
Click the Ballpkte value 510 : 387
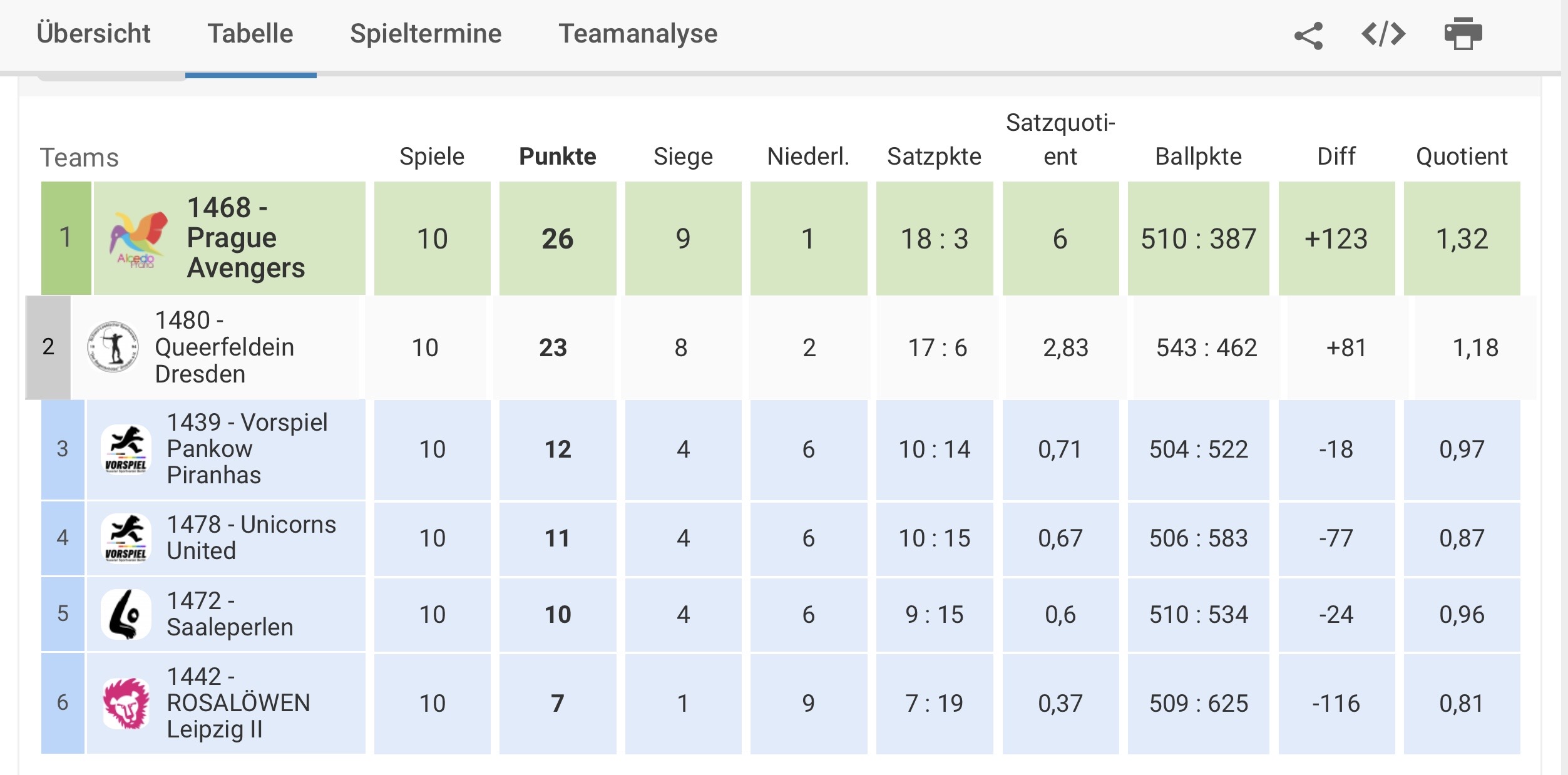[1198, 239]
